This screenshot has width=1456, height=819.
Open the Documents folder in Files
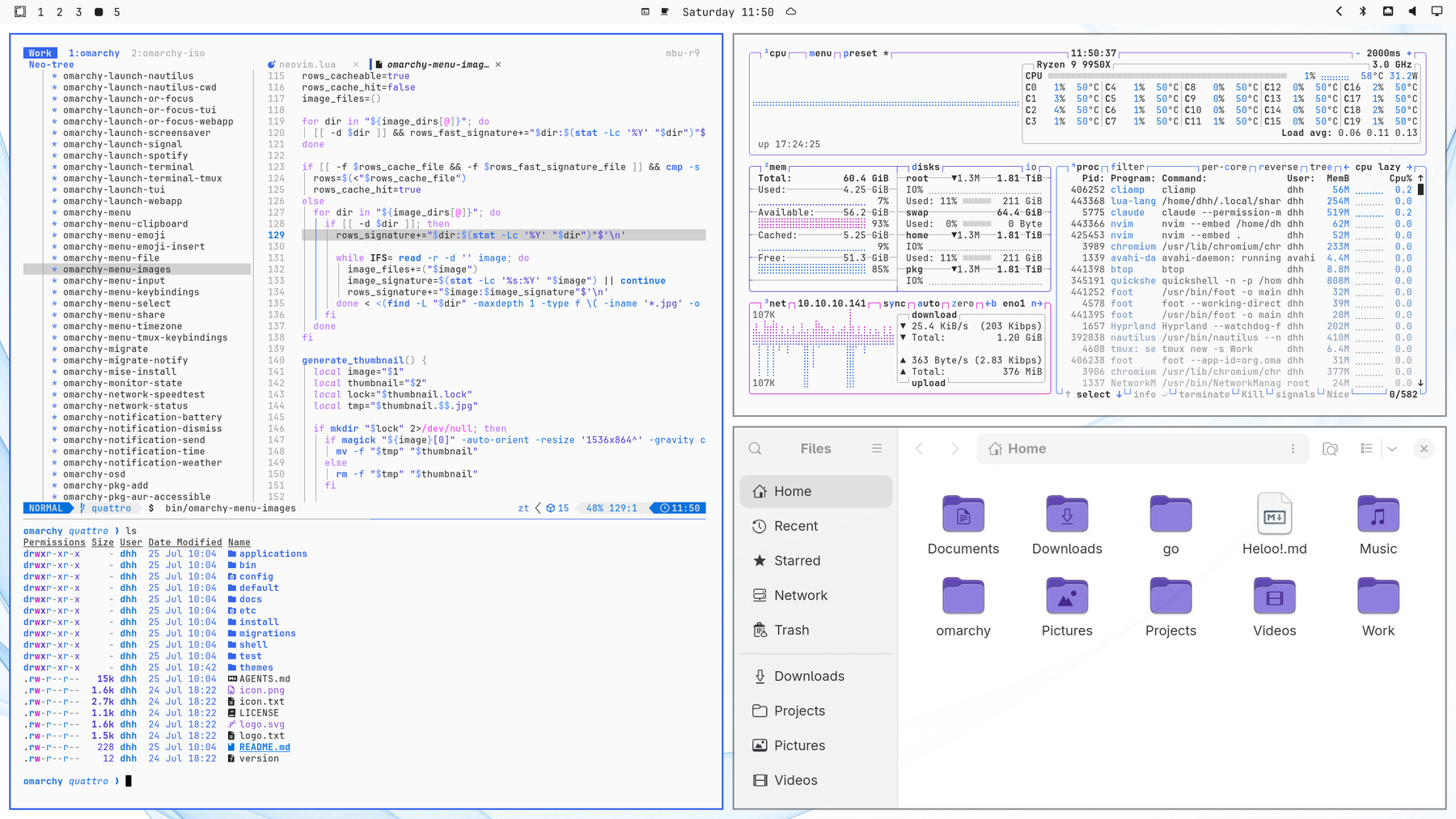963,524
